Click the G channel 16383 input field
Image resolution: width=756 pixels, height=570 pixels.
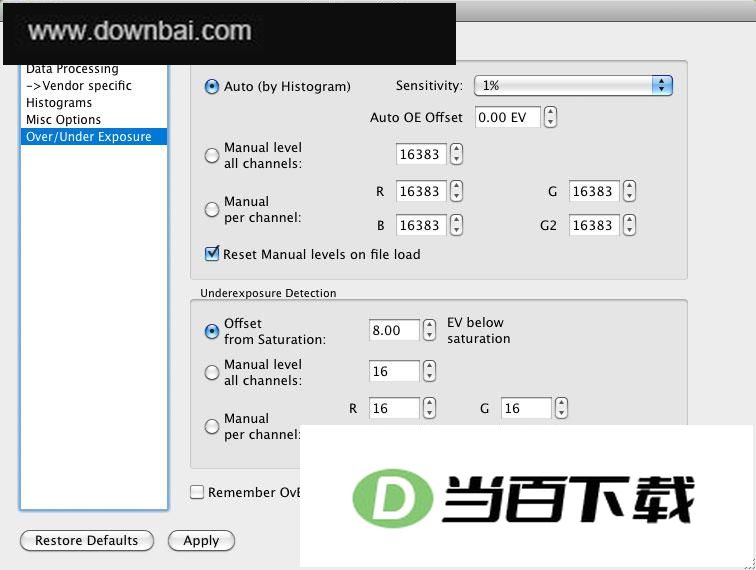tap(594, 191)
